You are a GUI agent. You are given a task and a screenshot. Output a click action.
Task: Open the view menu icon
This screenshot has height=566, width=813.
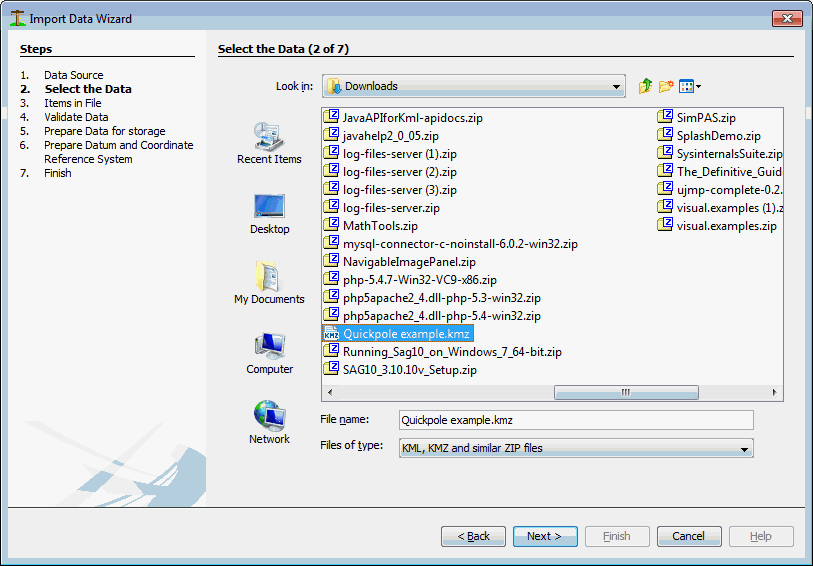pyautogui.click(x=690, y=86)
